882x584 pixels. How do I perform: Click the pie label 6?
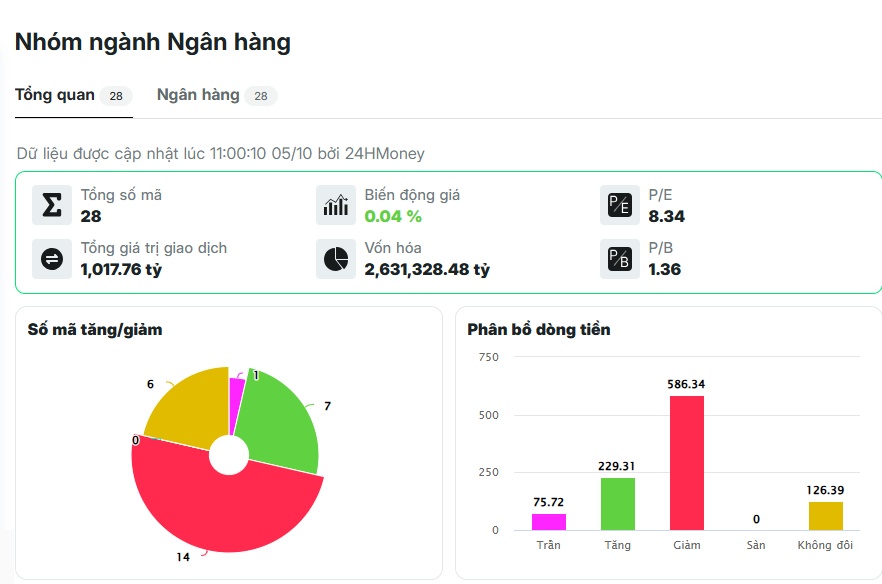pyautogui.click(x=150, y=384)
